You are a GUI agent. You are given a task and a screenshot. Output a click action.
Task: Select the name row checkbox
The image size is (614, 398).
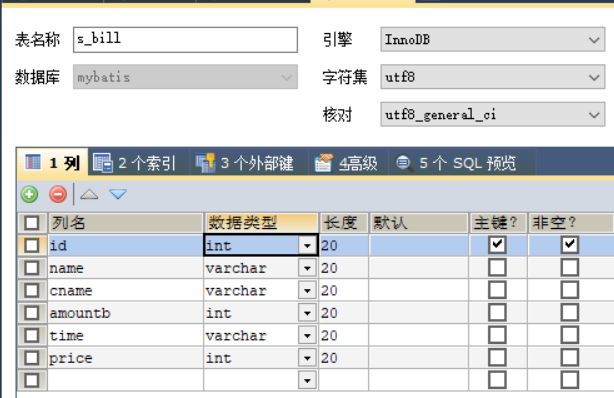[31, 268]
